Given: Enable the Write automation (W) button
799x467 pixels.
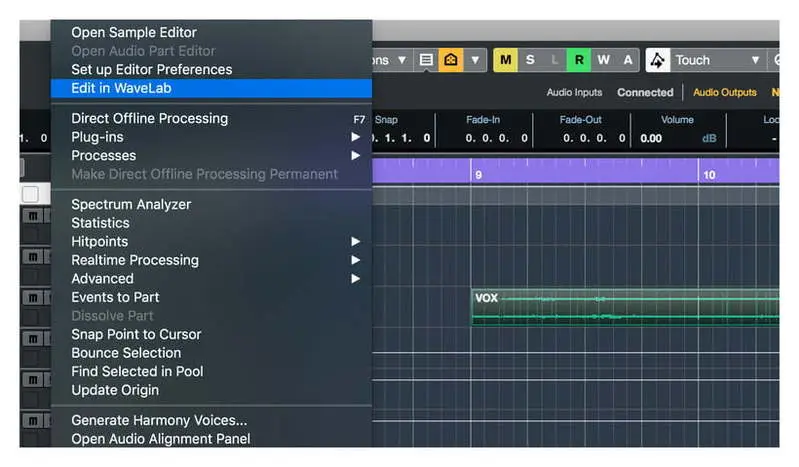Looking at the screenshot, I should click(x=603, y=60).
